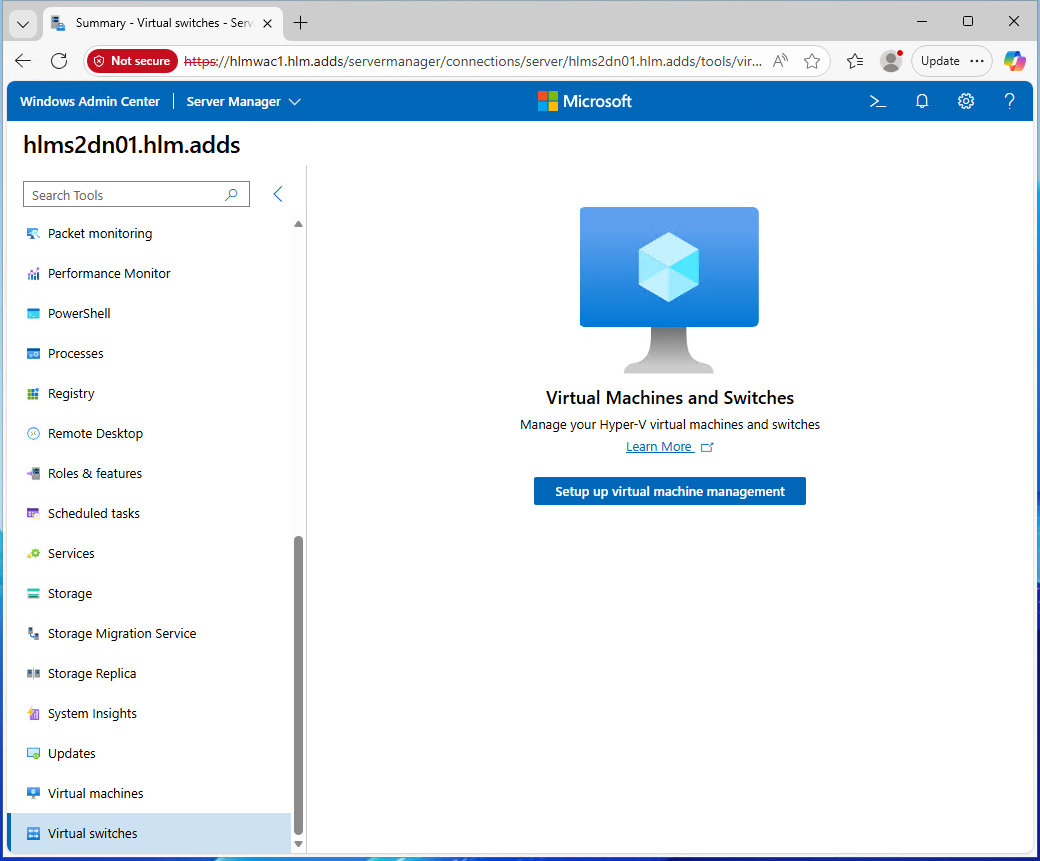Click the Windows Admin Center title
Image resolution: width=1040 pixels, height=861 pixels.
click(89, 101)
